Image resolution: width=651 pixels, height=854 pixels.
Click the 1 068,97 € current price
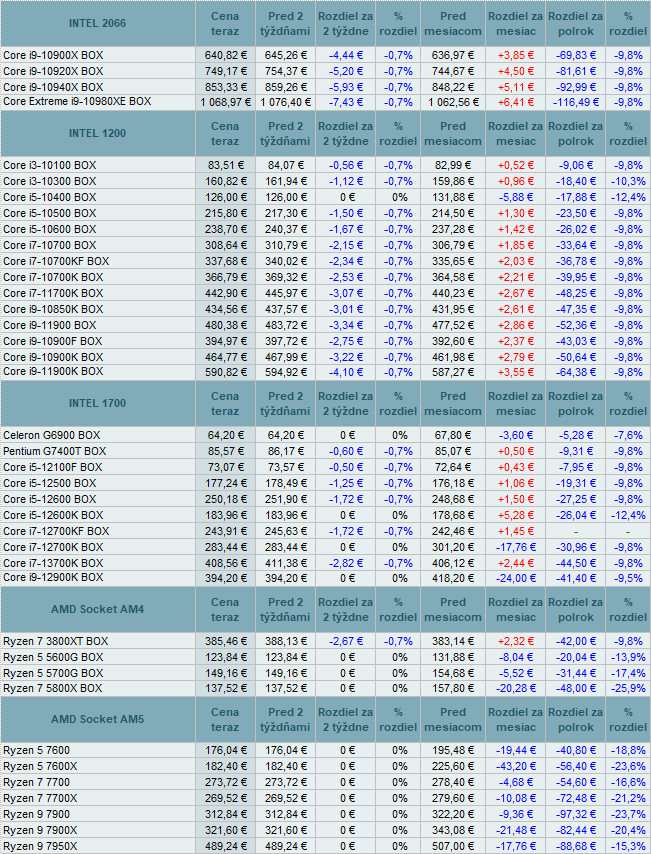tap(226, 102)
